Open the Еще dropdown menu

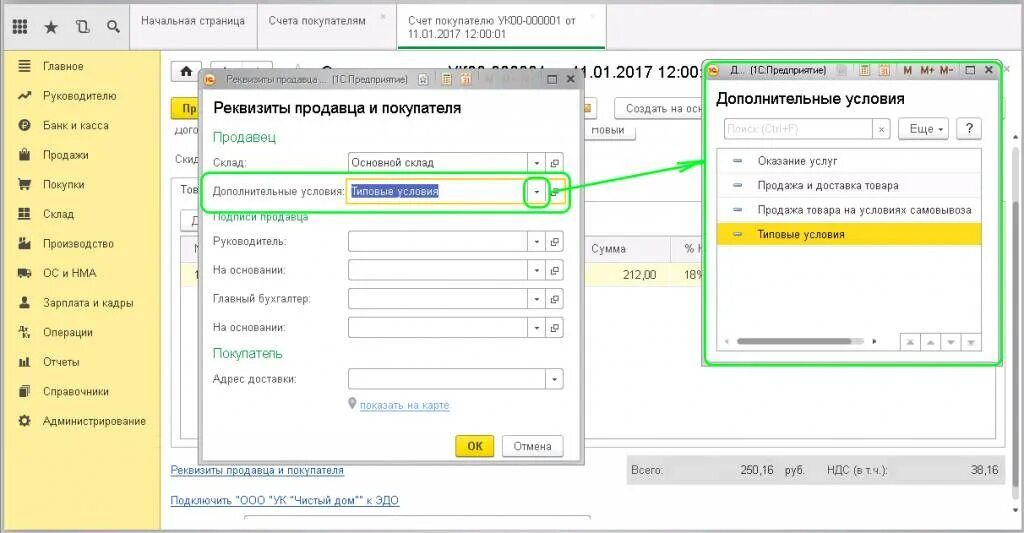(923, 129)
